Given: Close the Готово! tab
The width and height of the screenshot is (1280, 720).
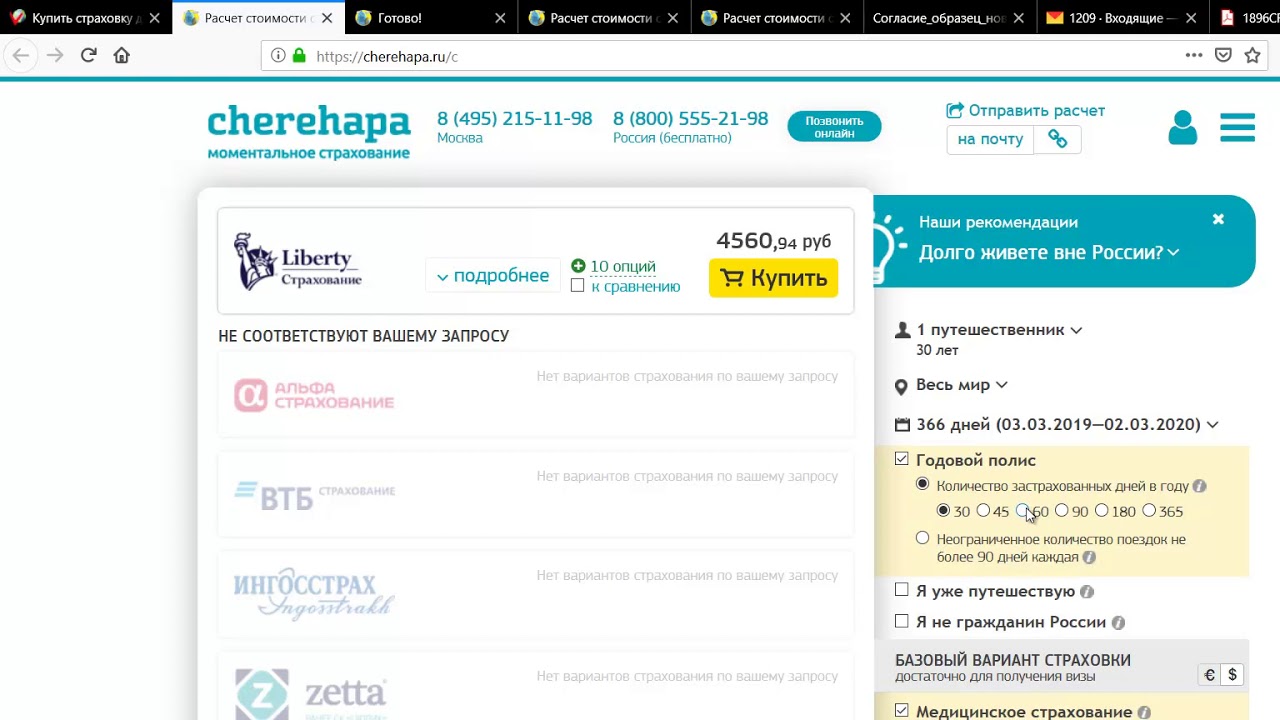Looking at the screenshot, I should [501, 18].
